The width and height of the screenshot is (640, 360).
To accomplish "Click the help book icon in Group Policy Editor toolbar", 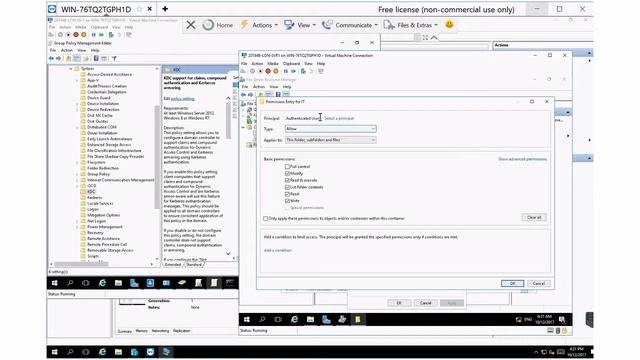I will (96, 58).
